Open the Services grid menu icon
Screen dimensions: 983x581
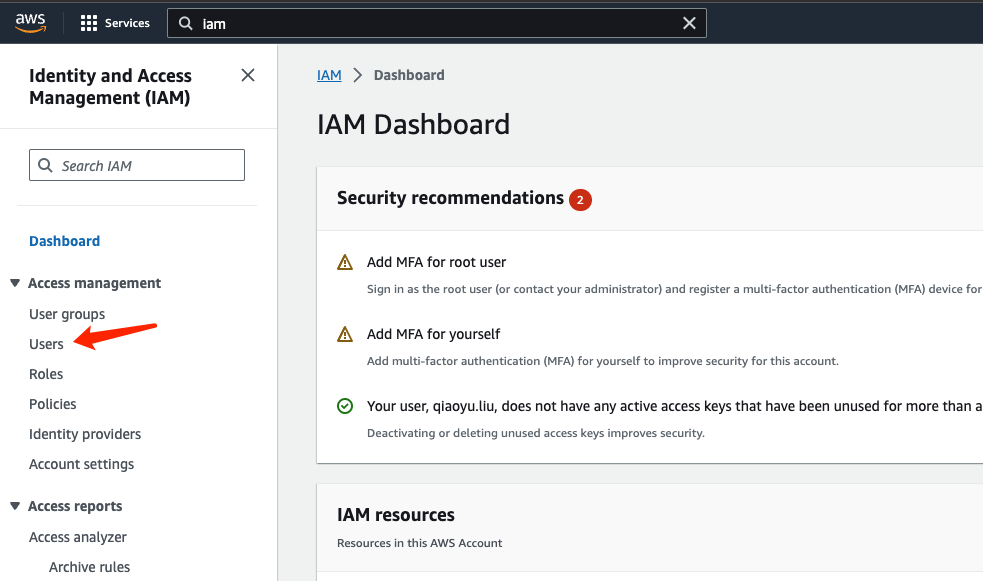pyautogui.click(x=89, y=23)
